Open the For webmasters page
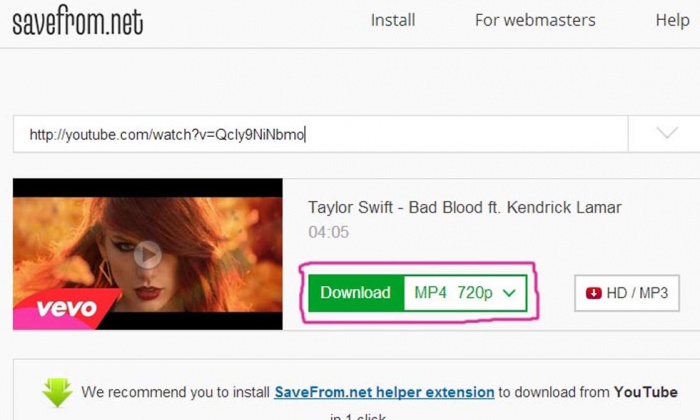700x420 pixels. (535, 20)
